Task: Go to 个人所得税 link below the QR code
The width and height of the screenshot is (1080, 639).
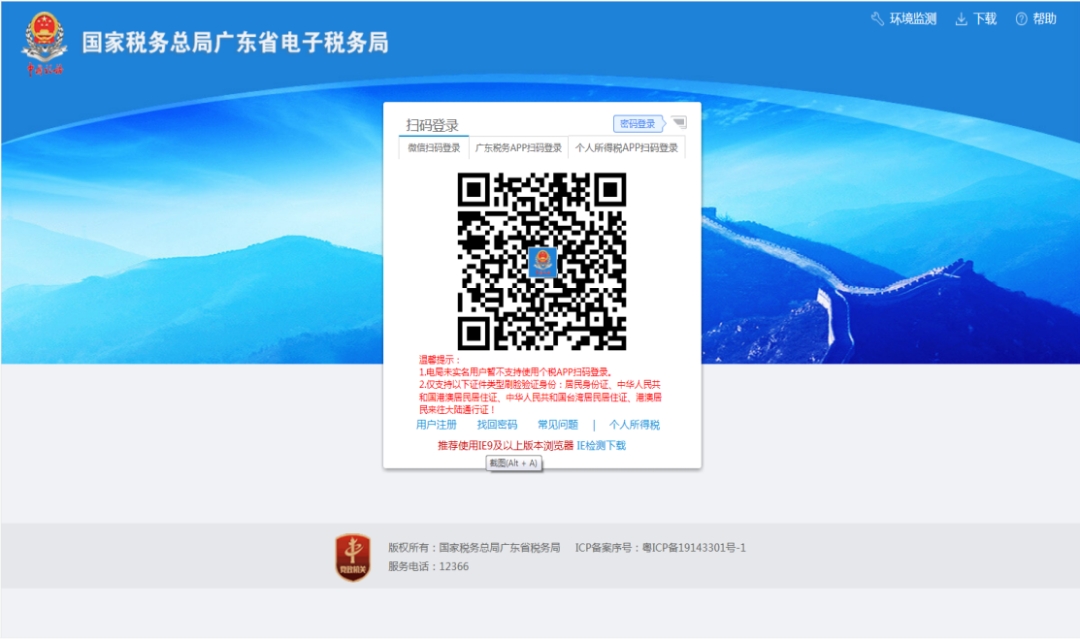Action: [x=635, y=425]
